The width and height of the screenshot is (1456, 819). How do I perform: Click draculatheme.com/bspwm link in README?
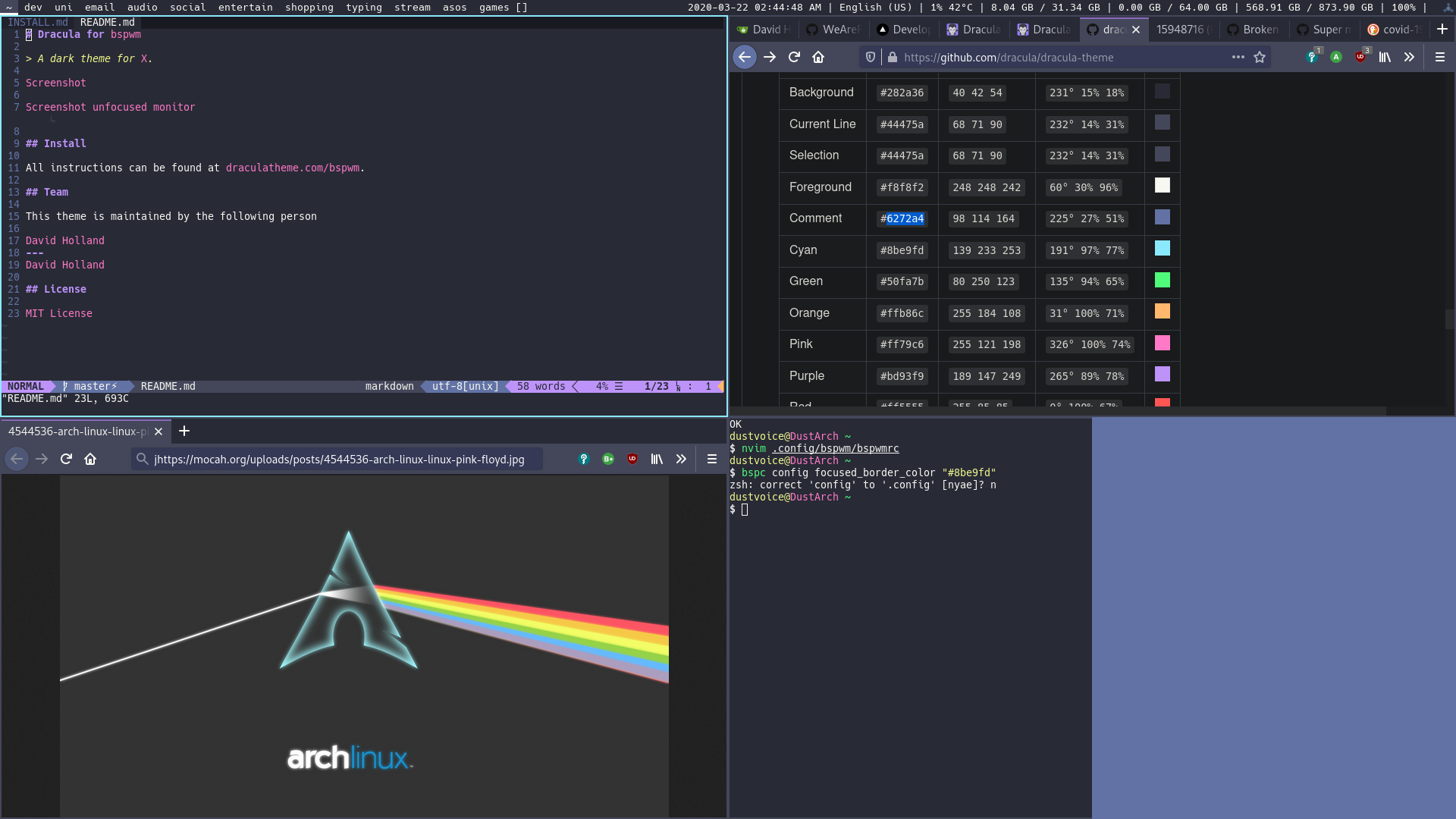tap(292, 168)
